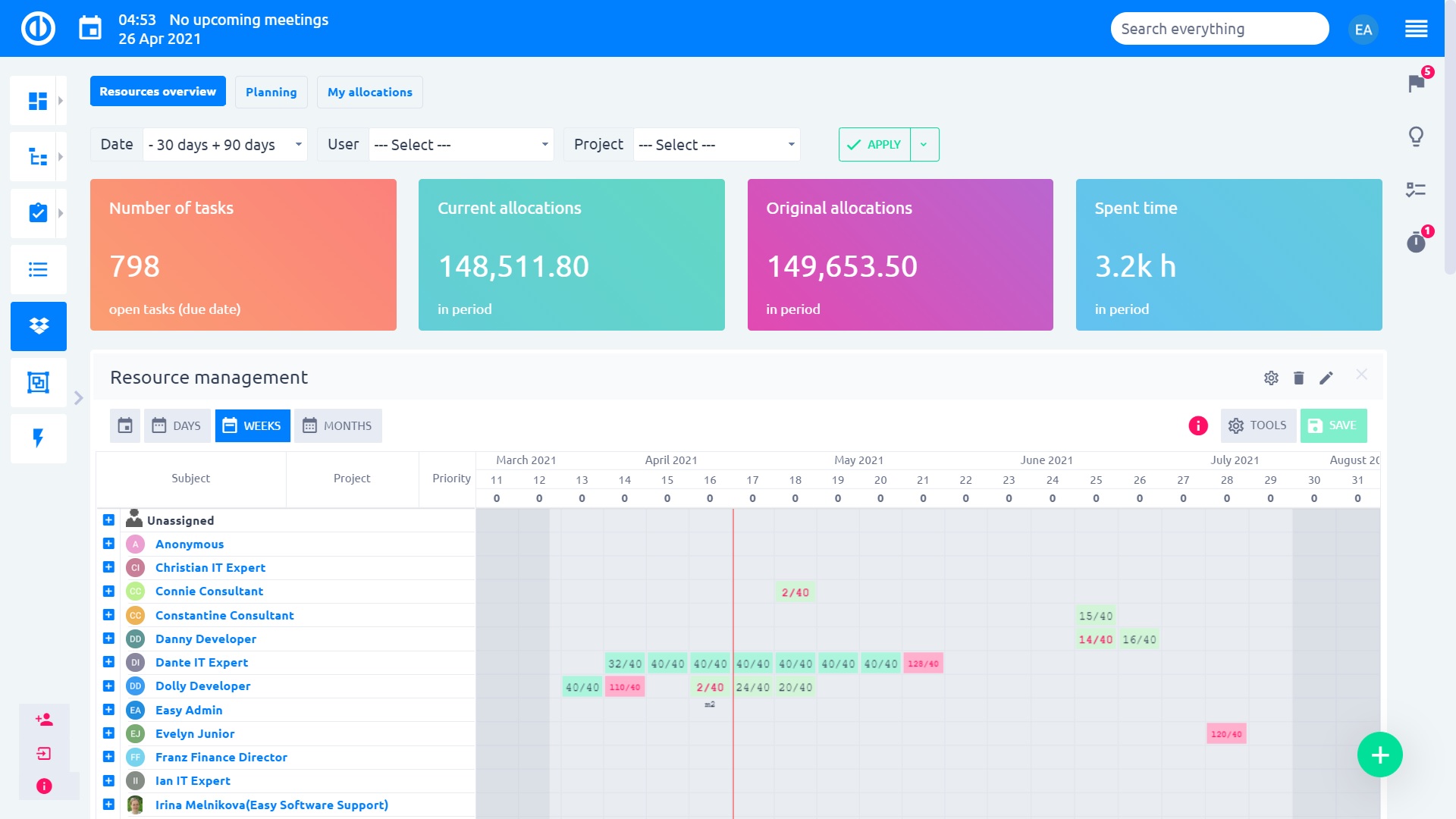This screenshot has height=819, width=1456.
Task: Open Easy Admin user link
Action: click(189, 711)
